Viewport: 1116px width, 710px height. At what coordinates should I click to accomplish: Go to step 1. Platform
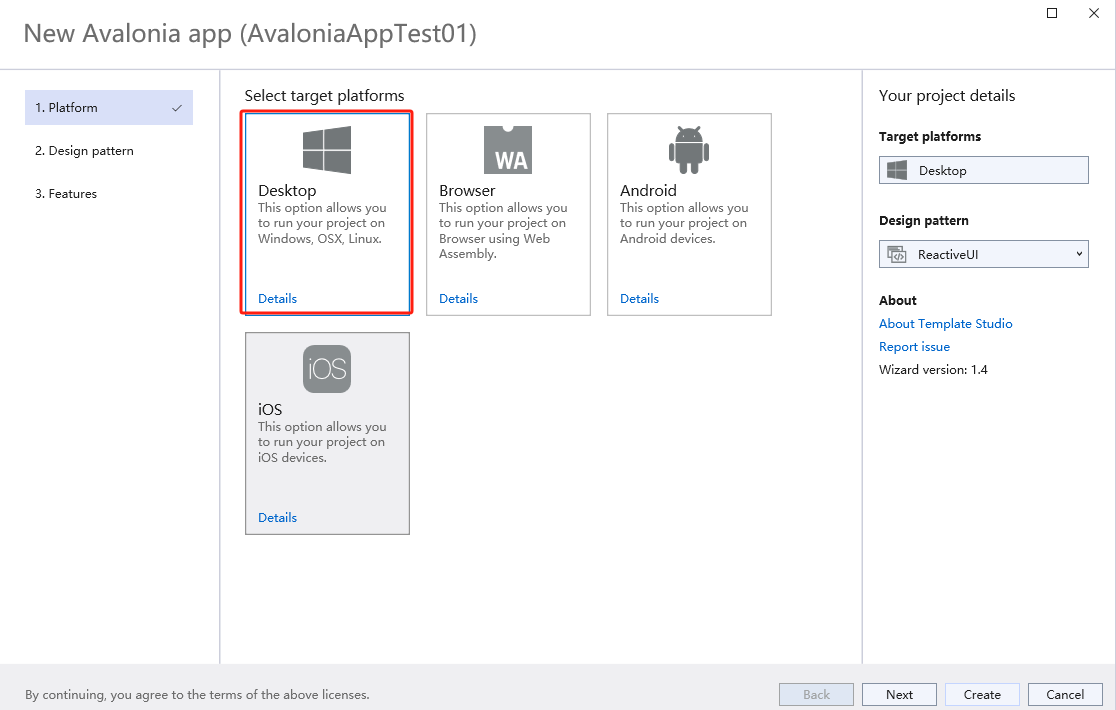[109, 107]
